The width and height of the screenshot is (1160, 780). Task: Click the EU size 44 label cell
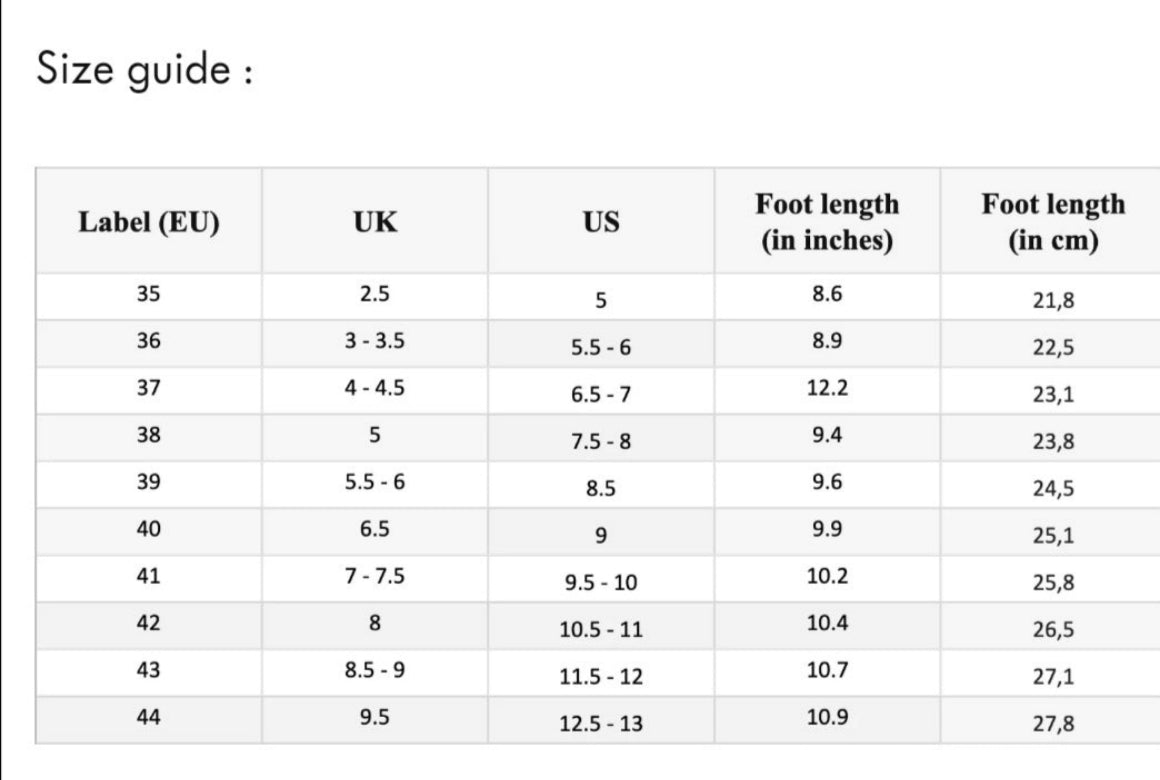pyautogui.click(x=149, y=716)
